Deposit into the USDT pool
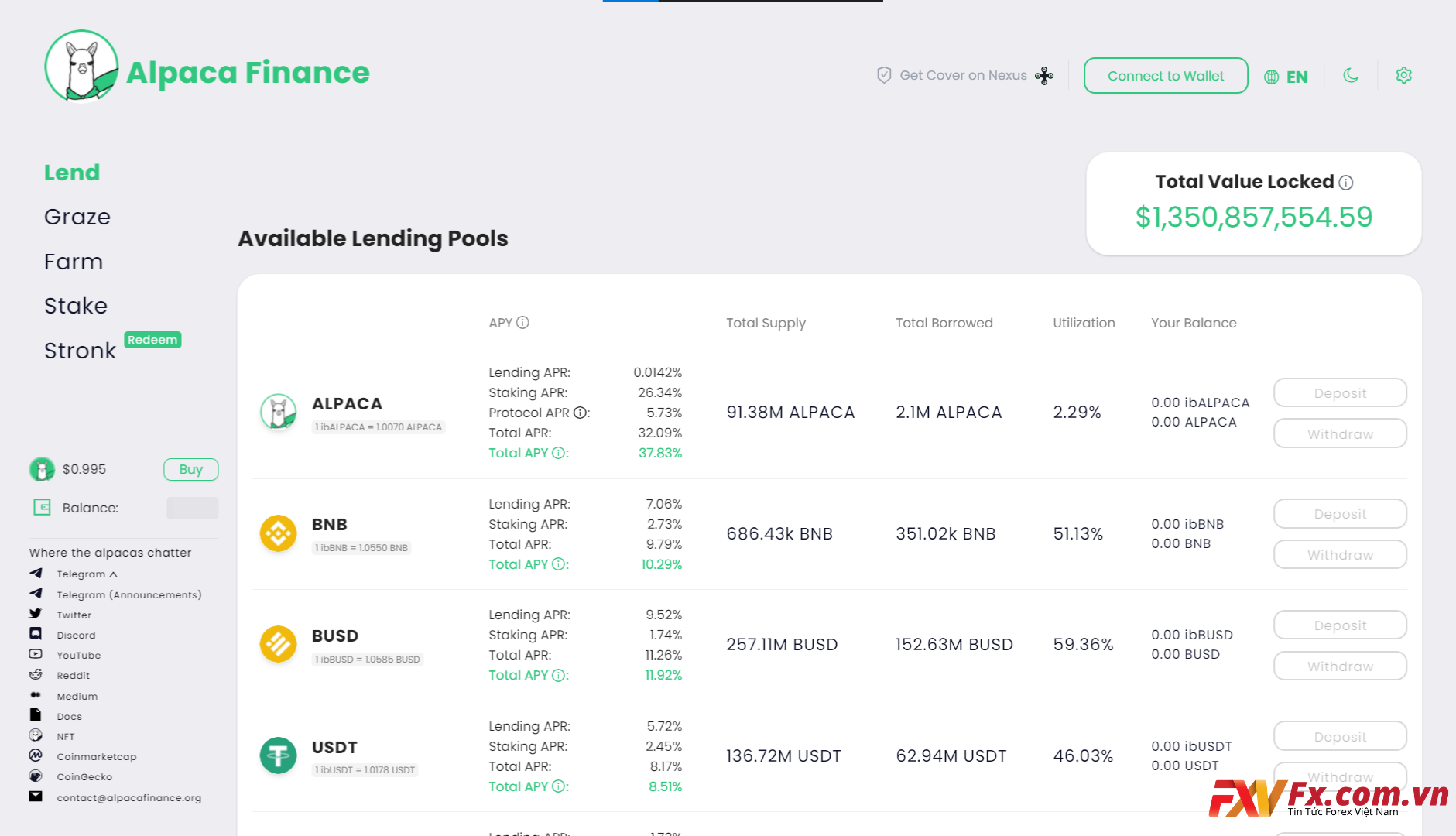Screen dimensions: 1456x836 (1340, 736)
